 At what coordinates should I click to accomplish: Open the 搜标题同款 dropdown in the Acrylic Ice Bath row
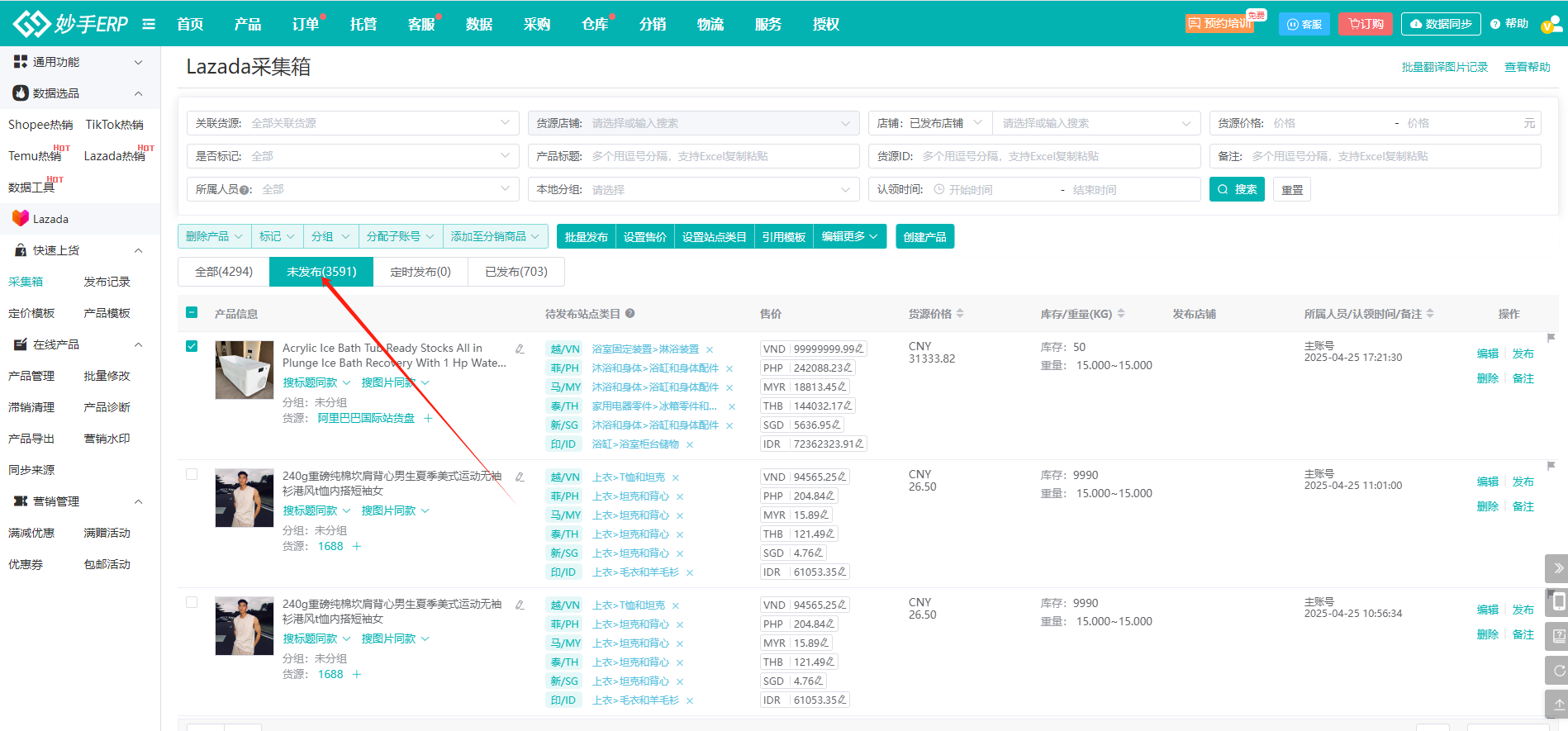point(317,382)
